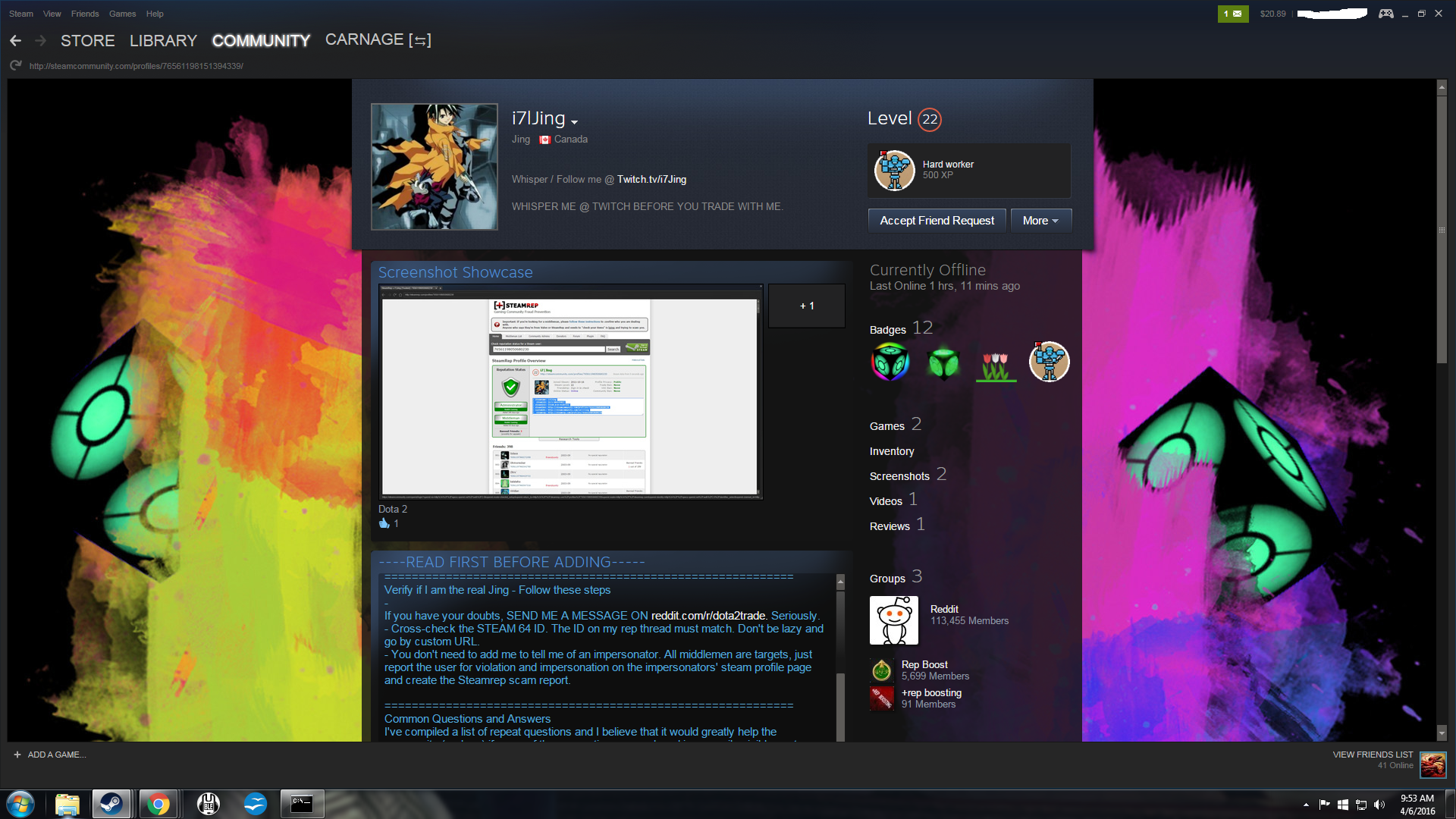Open Steam from the Windows taskbar
The image size is (1456, 819).
click(x=111, y=804)
